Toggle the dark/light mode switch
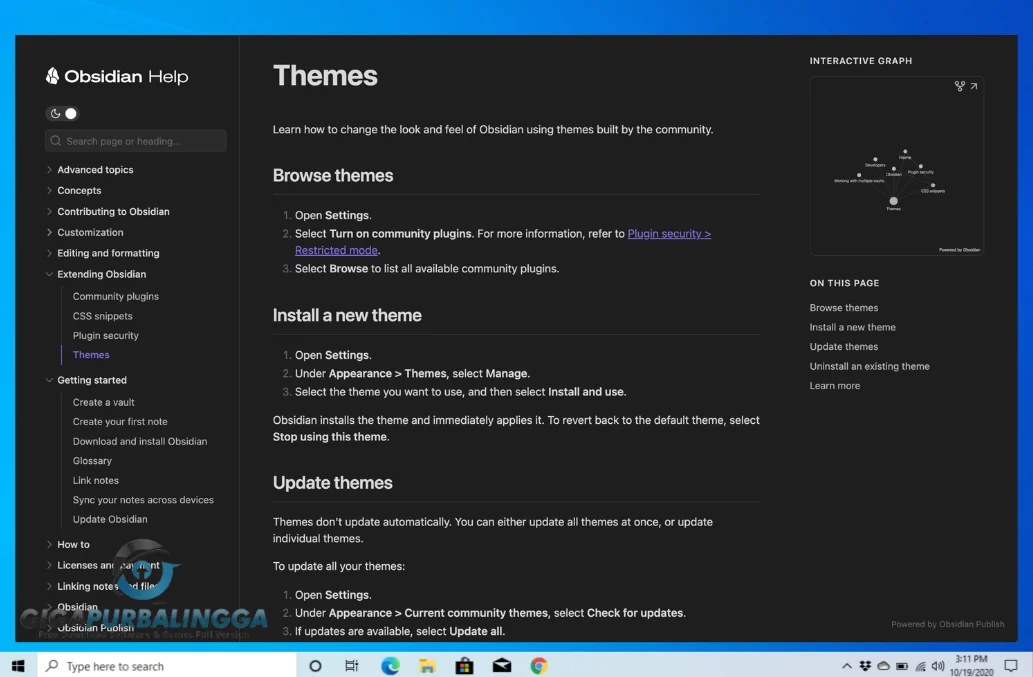The width and height of the screenshot is (1033, 677). click(x=63, y=113)
